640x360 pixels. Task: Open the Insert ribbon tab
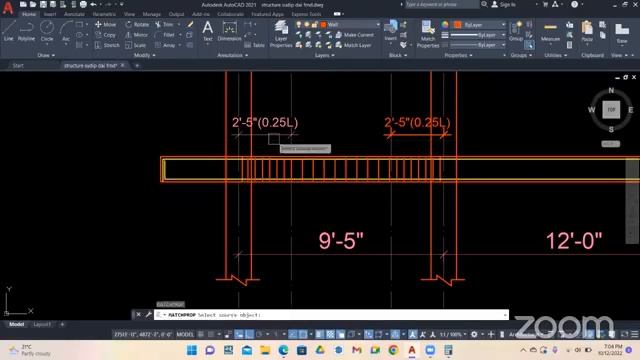tap(50, 14)
